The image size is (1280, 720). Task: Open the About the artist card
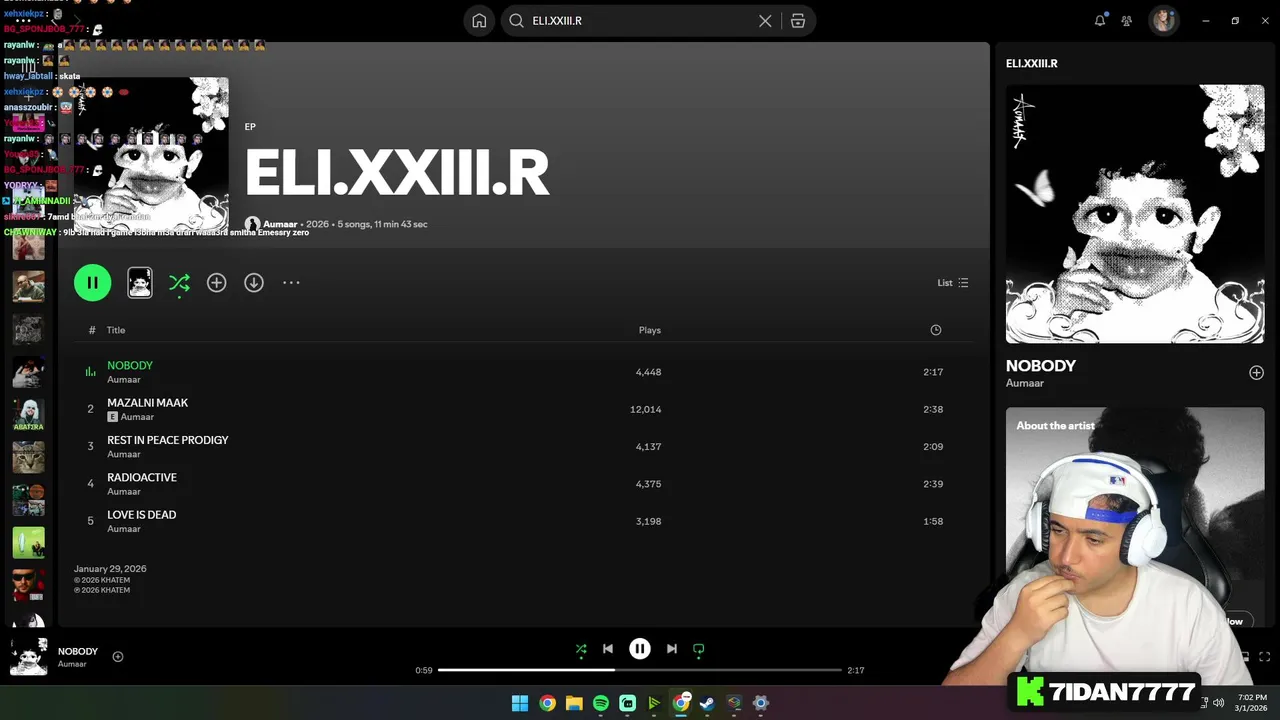[1135, 520]
